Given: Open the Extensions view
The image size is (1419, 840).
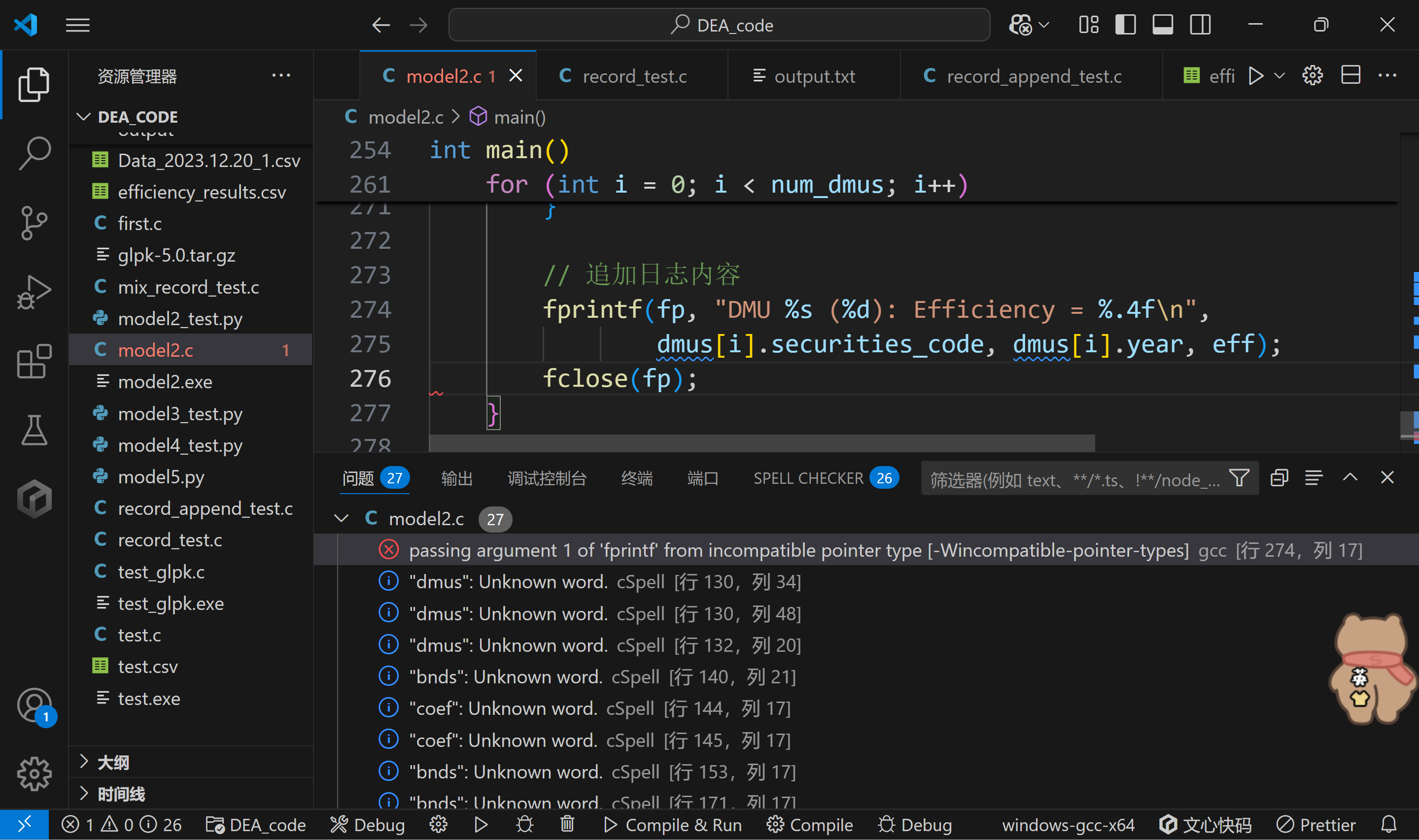Looking at the screenshot, I should 34,361.
